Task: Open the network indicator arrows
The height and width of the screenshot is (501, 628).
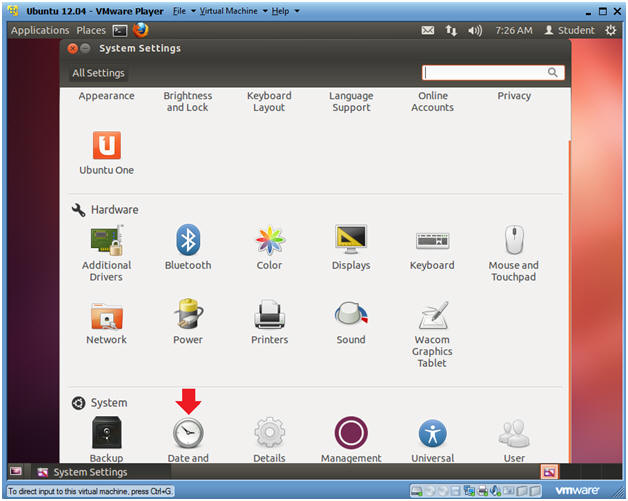Action: 451,30
